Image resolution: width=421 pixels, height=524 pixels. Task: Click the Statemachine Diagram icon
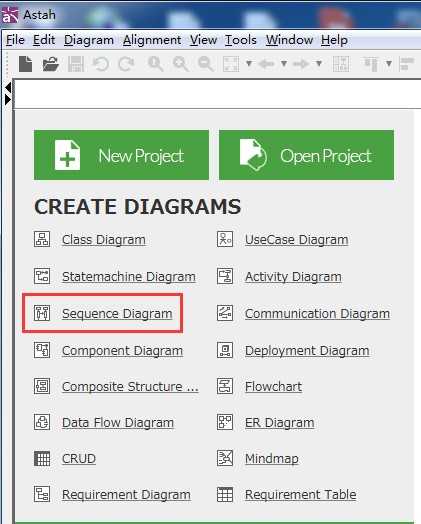pyautogui.click(x=42, y=276)
